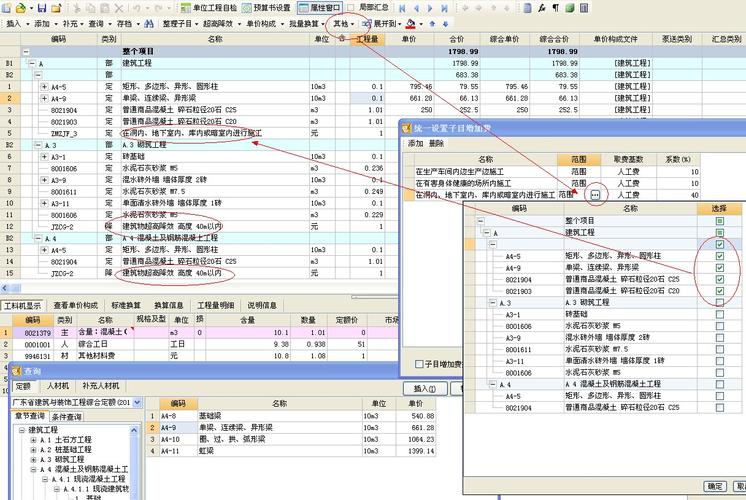Switch to the 补充人材机 tab
The height and width of the screenshot is (500, 746).
tap(101, 386)
